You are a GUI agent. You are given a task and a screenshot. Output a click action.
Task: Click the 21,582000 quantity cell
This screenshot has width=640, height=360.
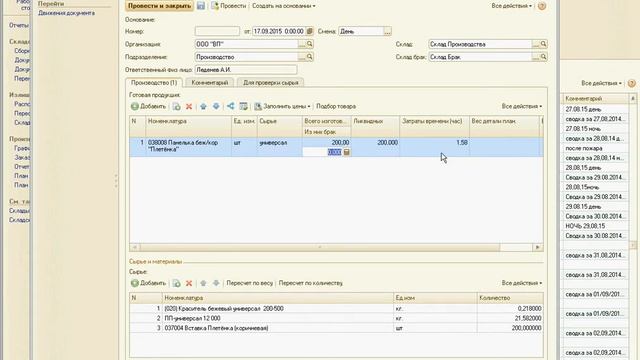510,318
